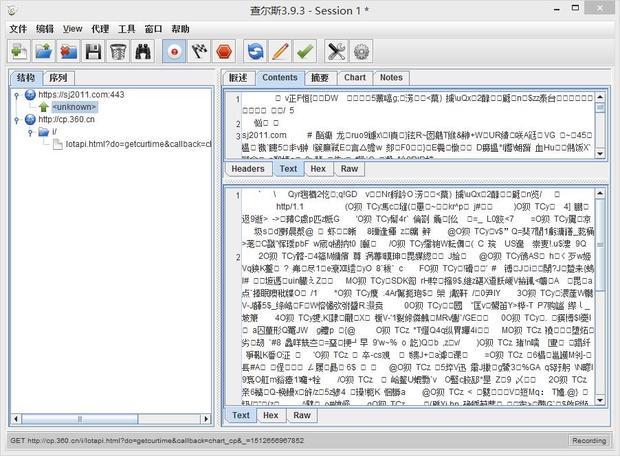620x456 pixels.
Task: Collapse the https://sj2011.com:443 tree node
Action: pyautogui.click(x=18, y=94)
